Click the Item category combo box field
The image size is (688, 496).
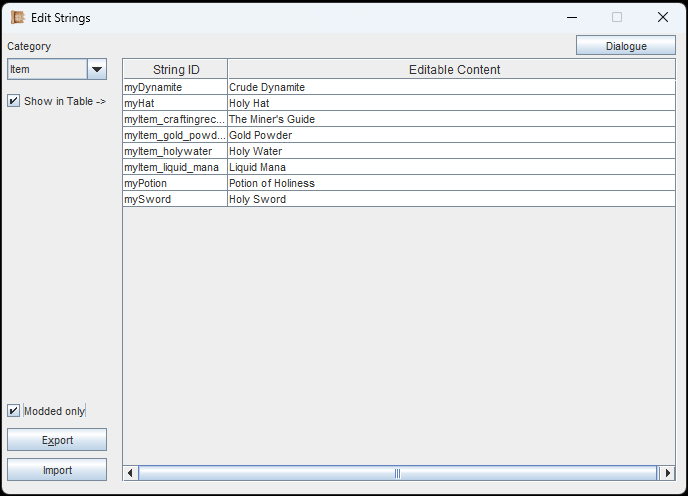(47, 69)
